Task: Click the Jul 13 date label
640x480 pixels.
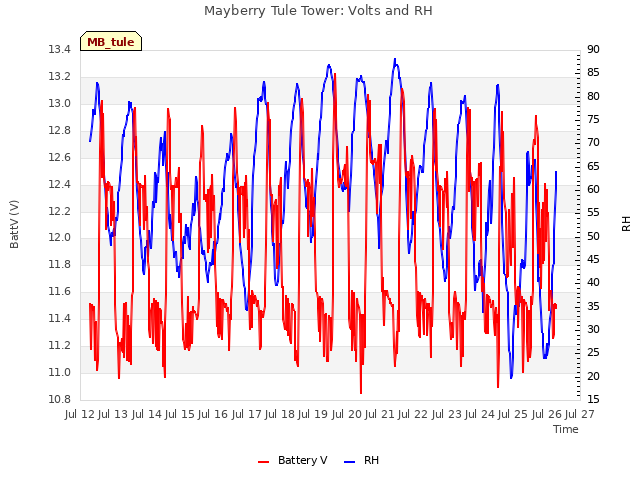Action: click(x=113, y=415)
